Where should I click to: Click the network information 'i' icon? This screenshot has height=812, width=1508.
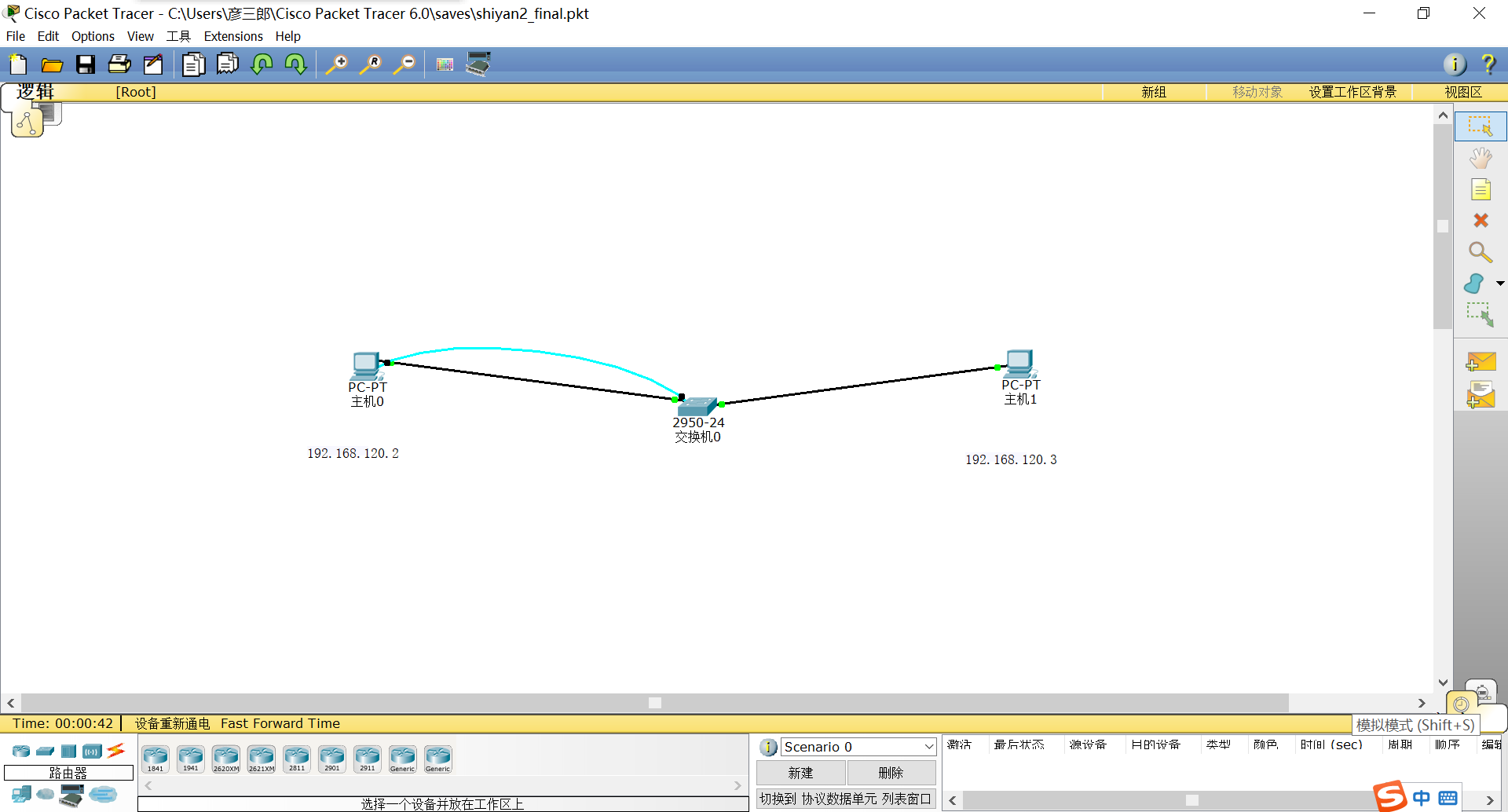point(1455,64)
